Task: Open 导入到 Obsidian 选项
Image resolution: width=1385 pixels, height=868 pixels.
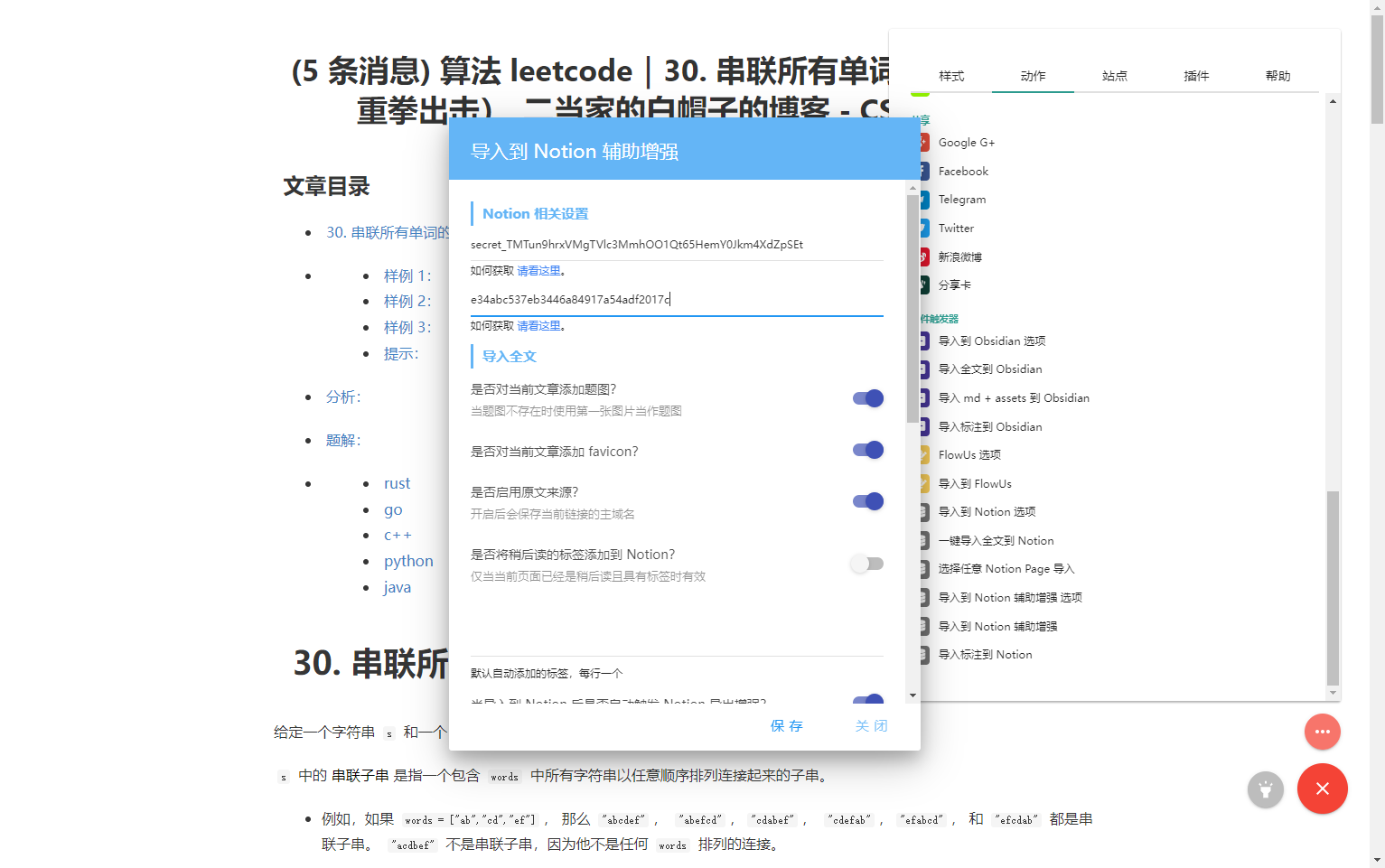Action: [x=990, y=341]
